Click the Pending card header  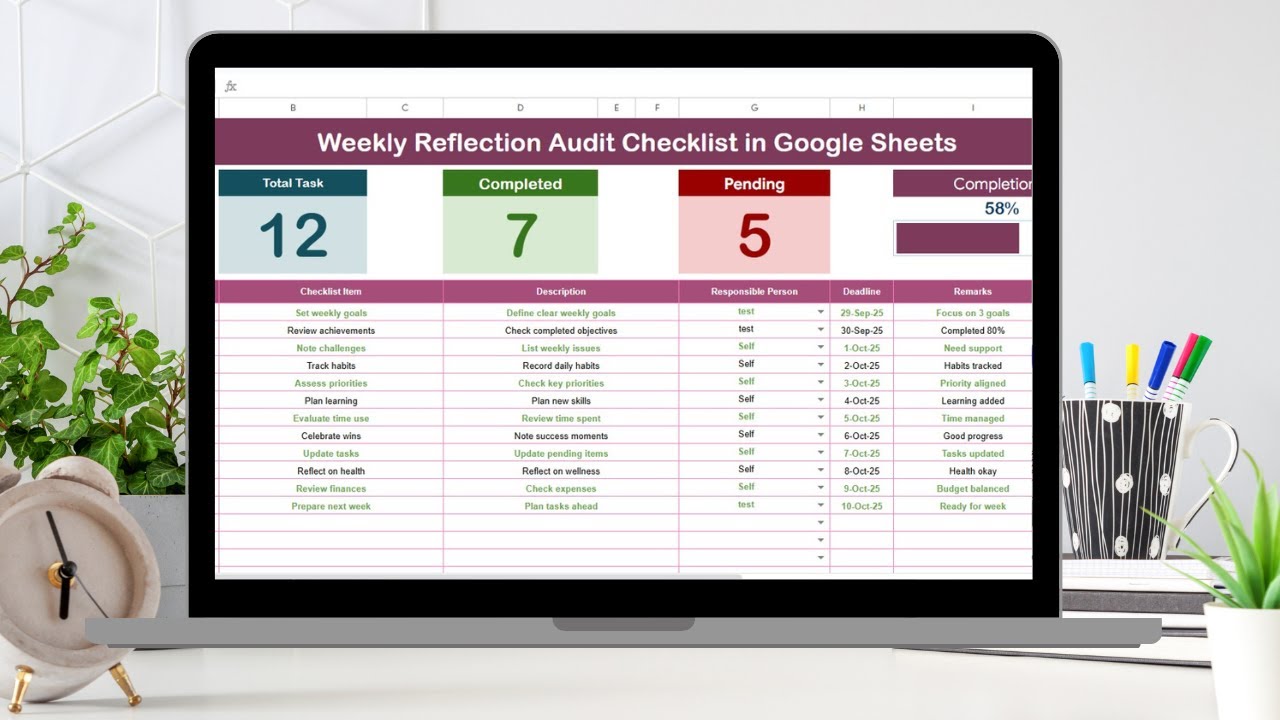[x=754, y=183]
